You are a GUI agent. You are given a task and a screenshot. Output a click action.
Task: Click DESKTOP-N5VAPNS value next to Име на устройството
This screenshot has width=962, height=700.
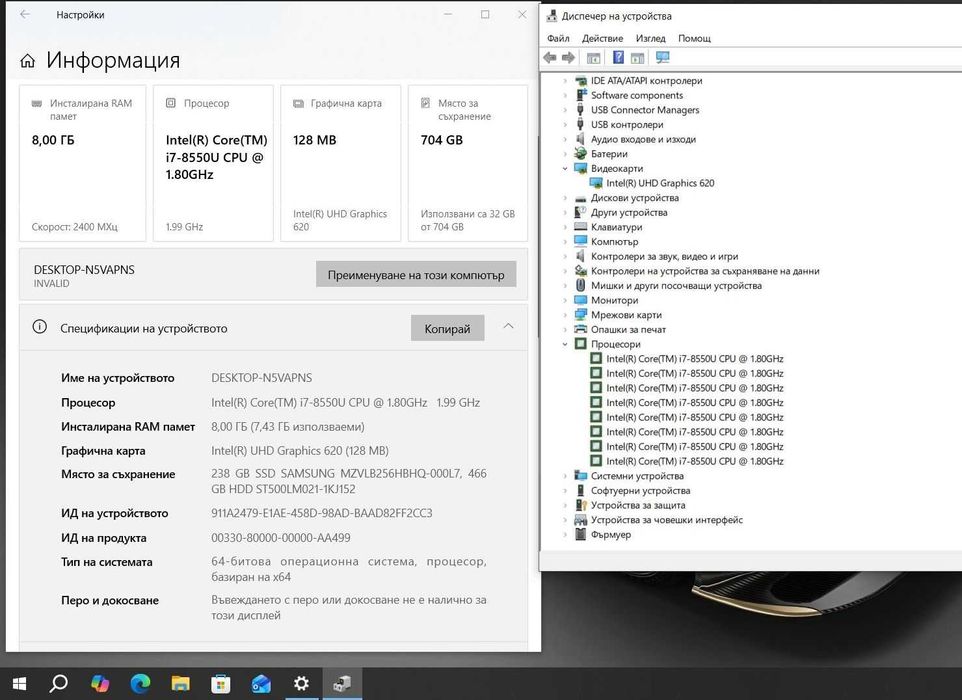pyautogui.click(x=261, y=378)
